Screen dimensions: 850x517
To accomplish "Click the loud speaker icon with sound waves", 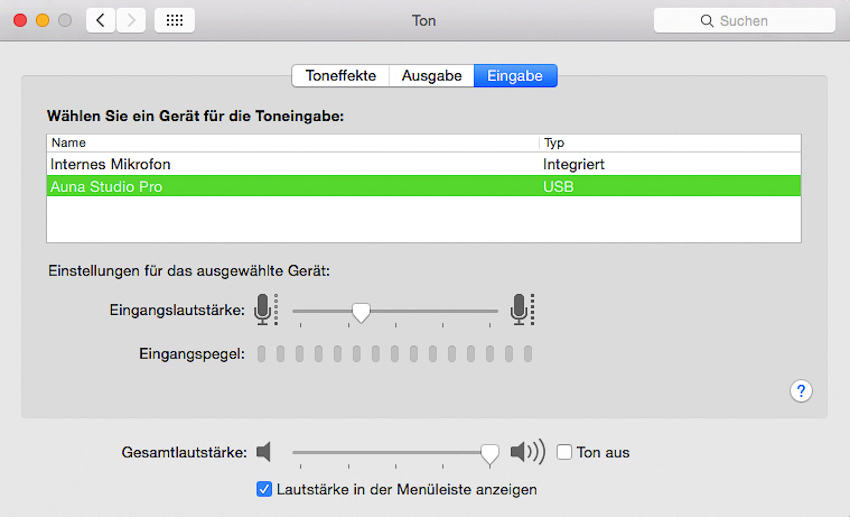I will pos(527,453).
